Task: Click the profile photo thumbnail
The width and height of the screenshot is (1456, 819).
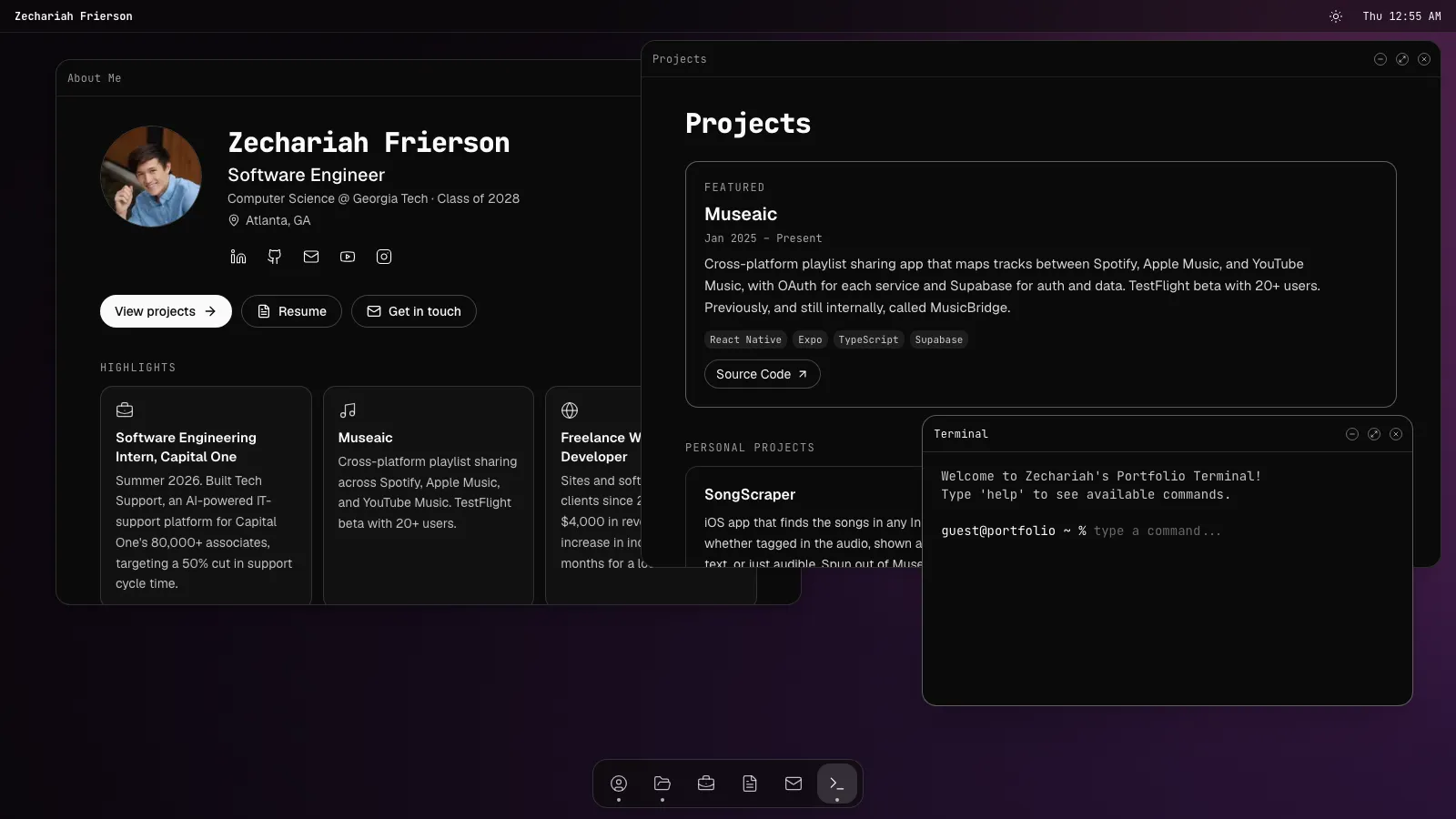Action: 151,177
